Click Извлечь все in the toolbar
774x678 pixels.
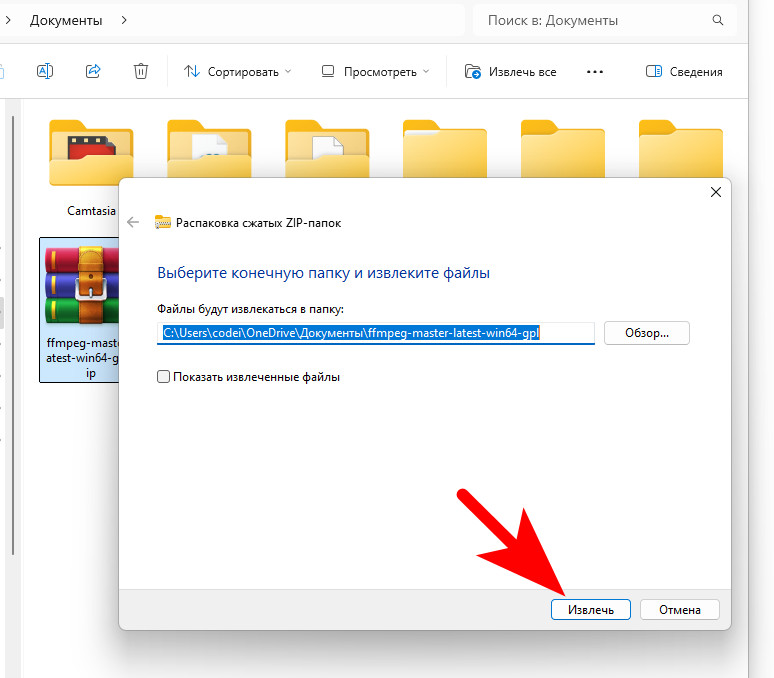[x=510, y=72]
